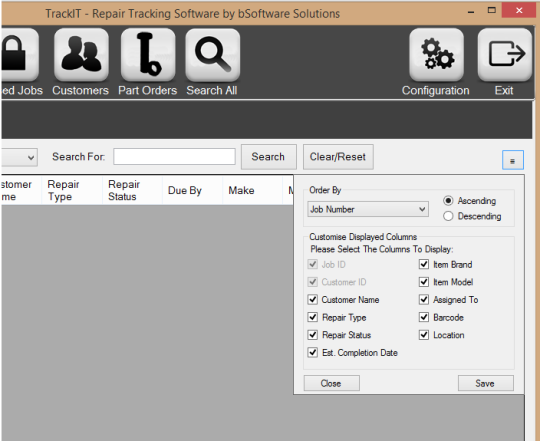This screenshot has width=540, height=441.
Task: Click the Exit arrow icon
Action: coord(505,54)
